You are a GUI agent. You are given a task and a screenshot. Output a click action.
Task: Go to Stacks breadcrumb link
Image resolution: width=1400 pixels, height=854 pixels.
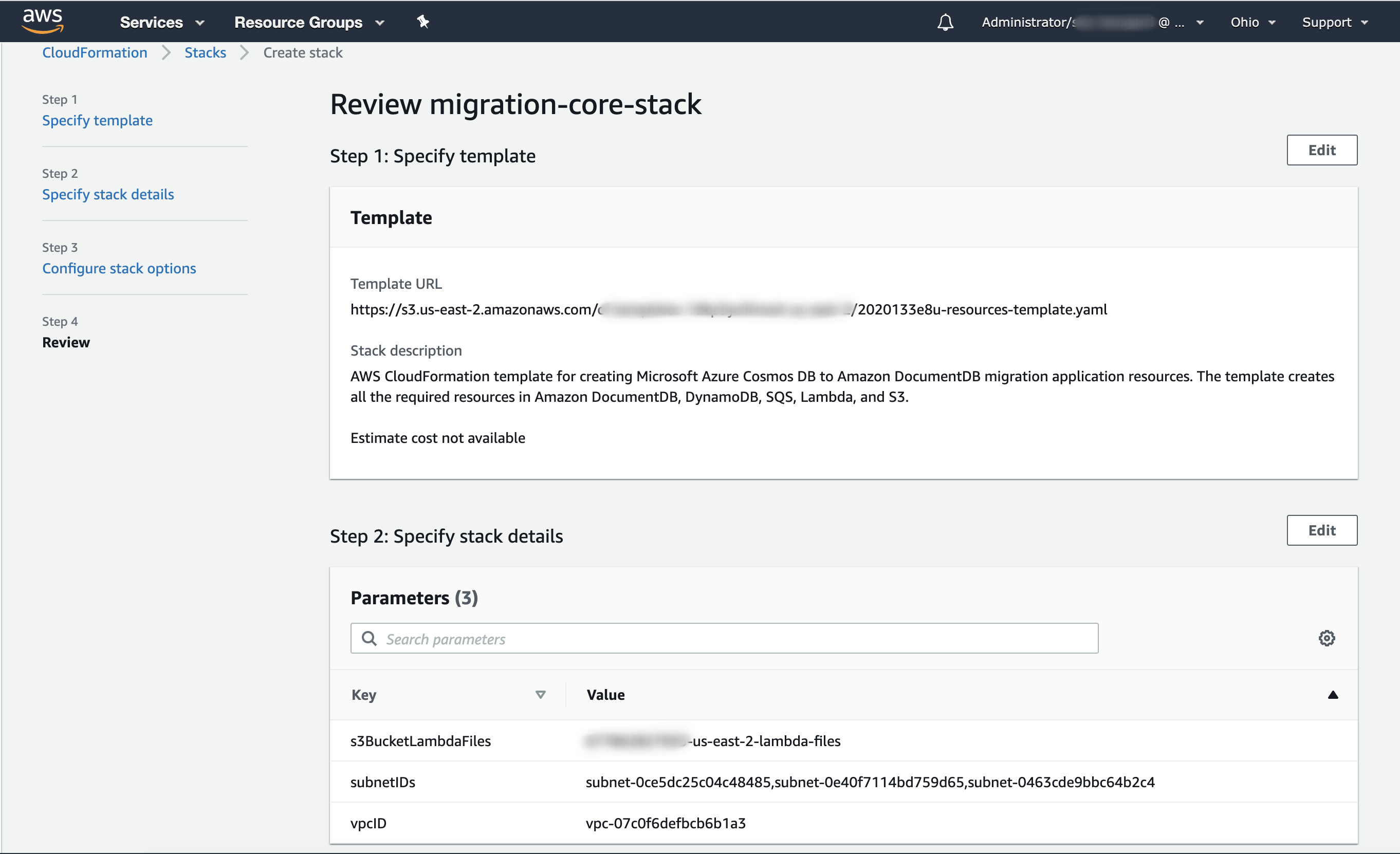pos(205,52)
